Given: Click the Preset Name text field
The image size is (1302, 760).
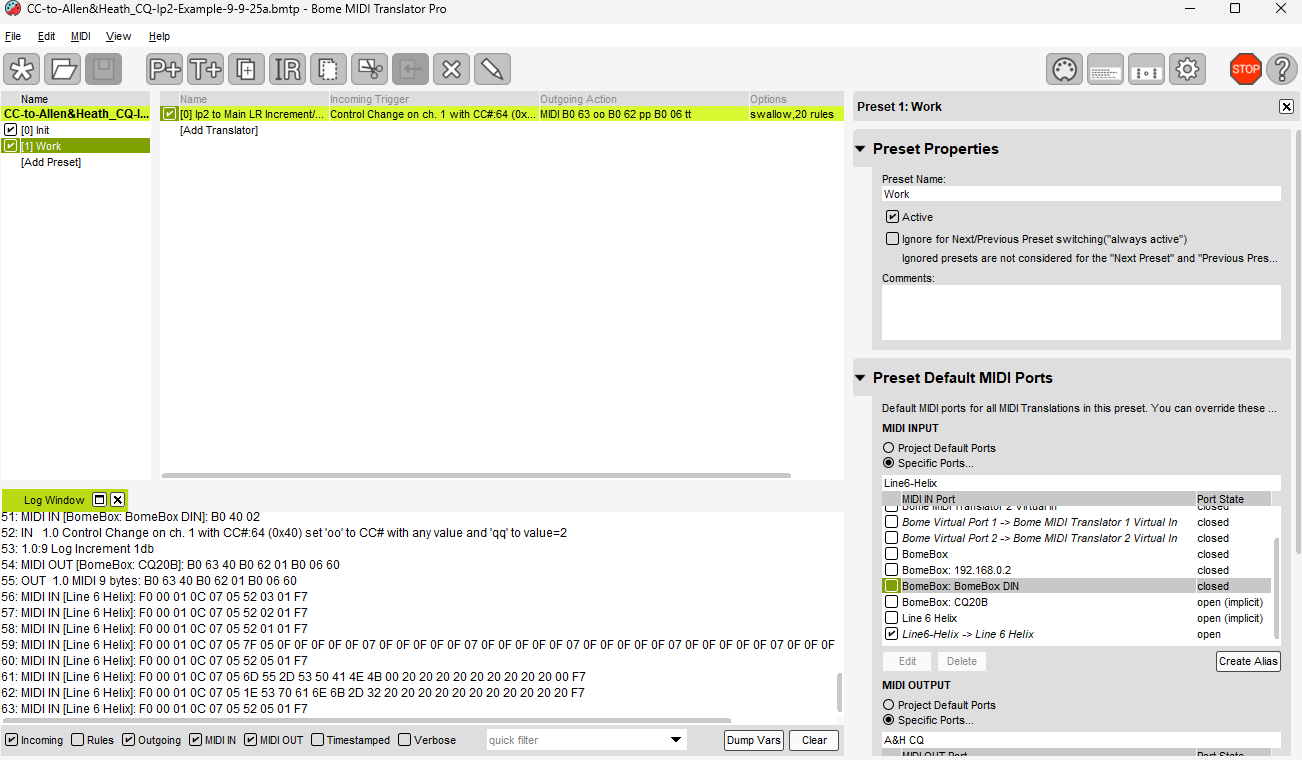Looking at the screenshot, I should pos(1080,194).
